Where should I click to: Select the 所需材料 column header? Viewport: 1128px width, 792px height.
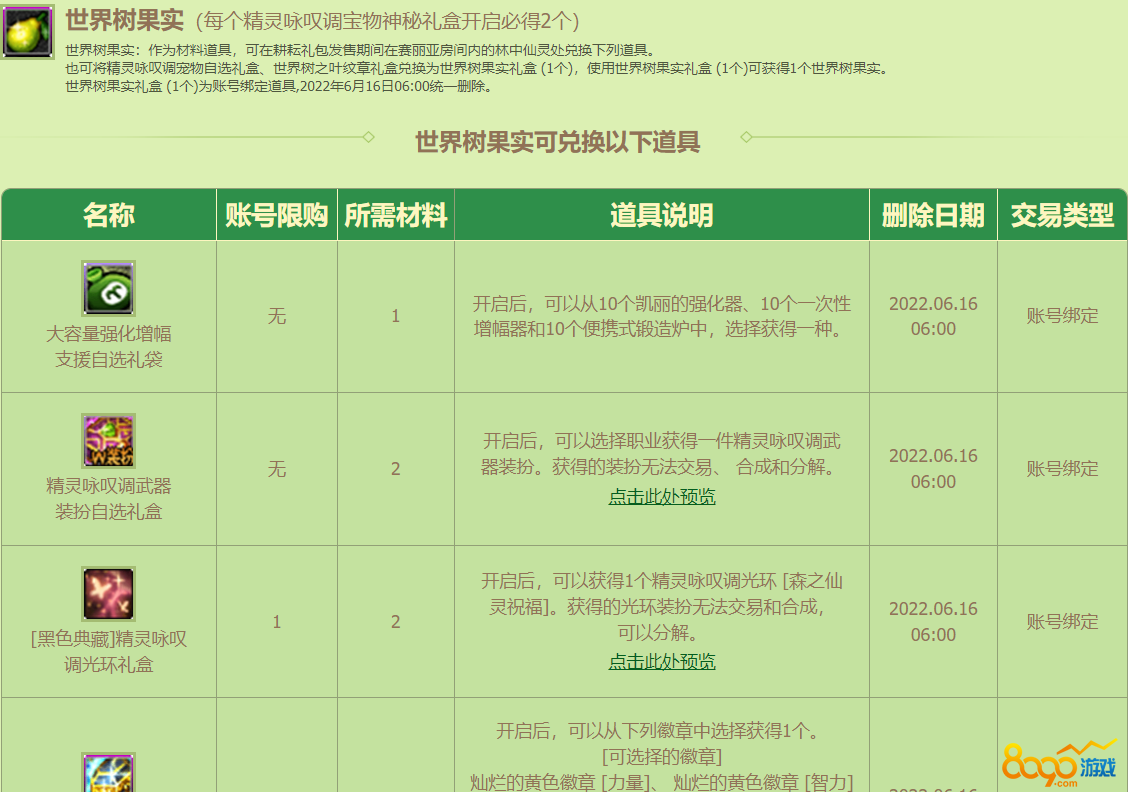(x=396, y=215)
